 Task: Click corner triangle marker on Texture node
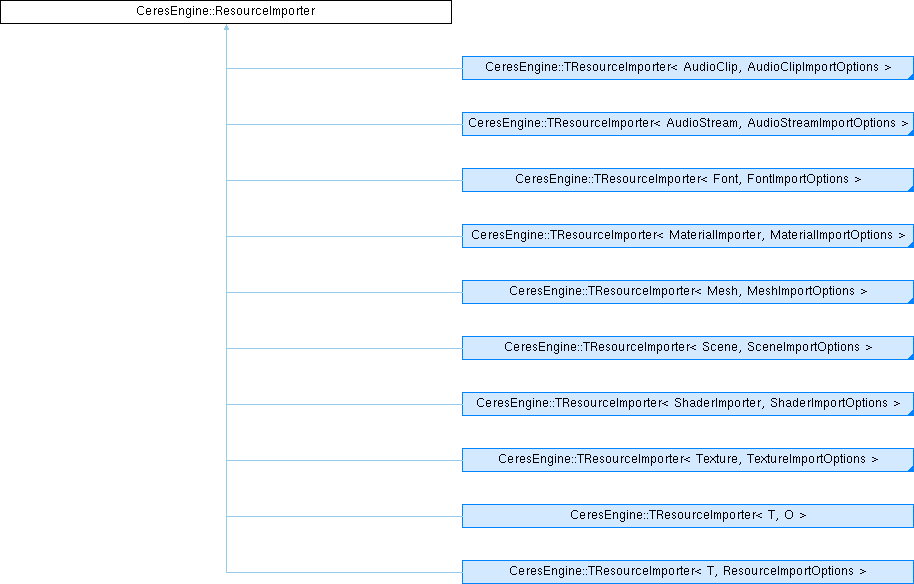pyautogui.click(x=909, y=467)
